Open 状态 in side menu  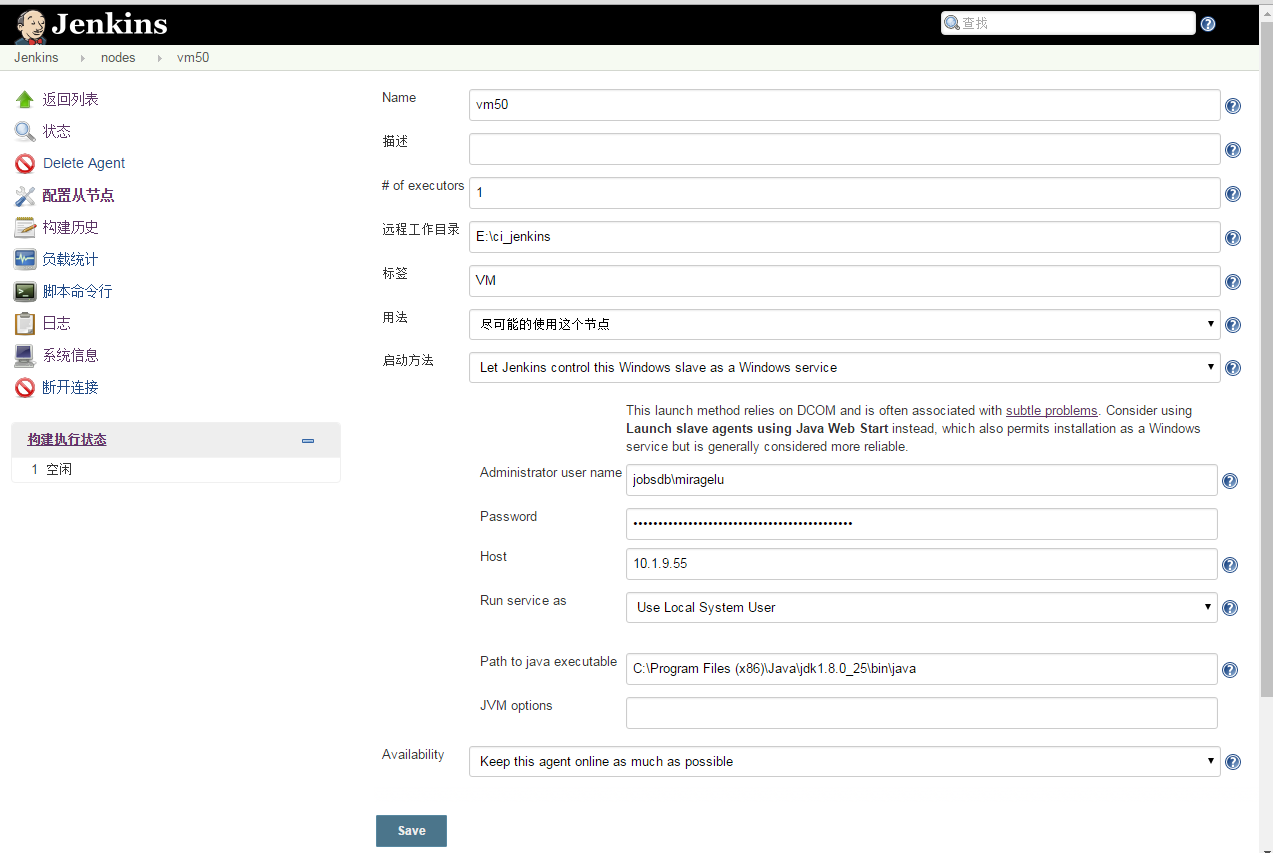56,132
